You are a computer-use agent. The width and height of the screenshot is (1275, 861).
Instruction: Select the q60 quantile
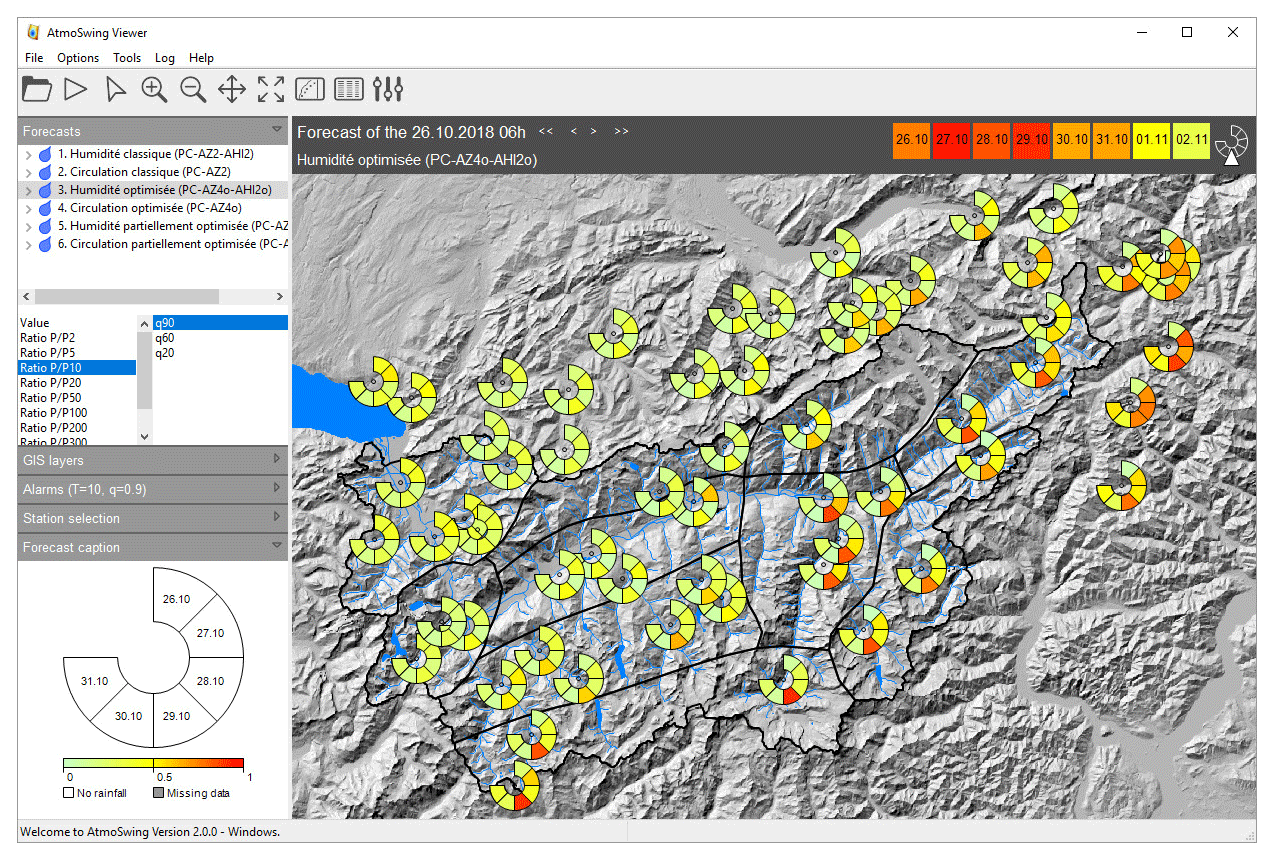tap(165, 338)
